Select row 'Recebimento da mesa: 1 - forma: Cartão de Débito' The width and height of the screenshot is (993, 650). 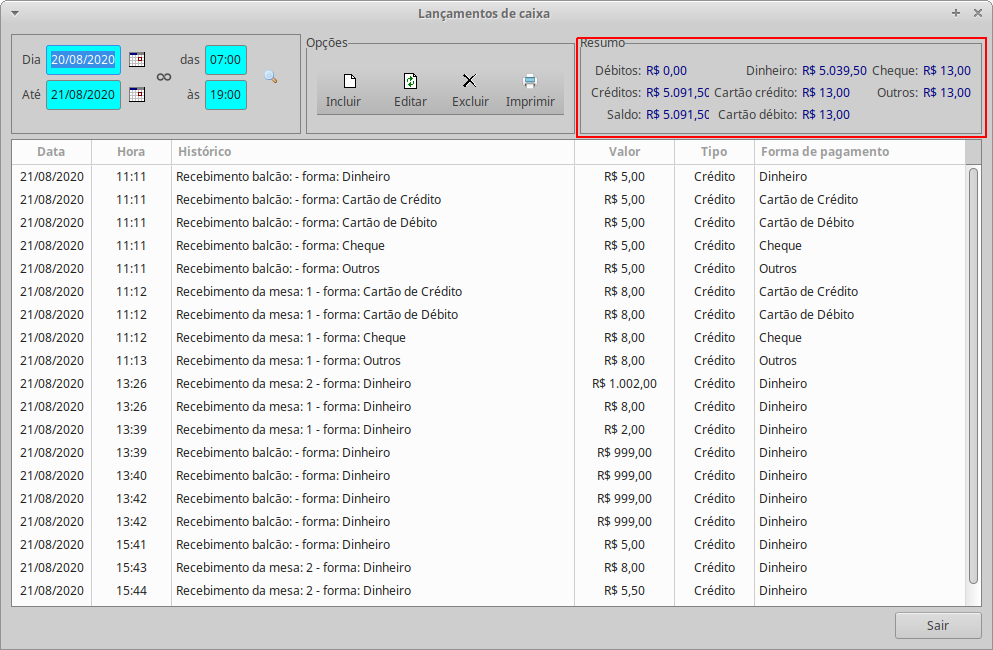point(488,315)
